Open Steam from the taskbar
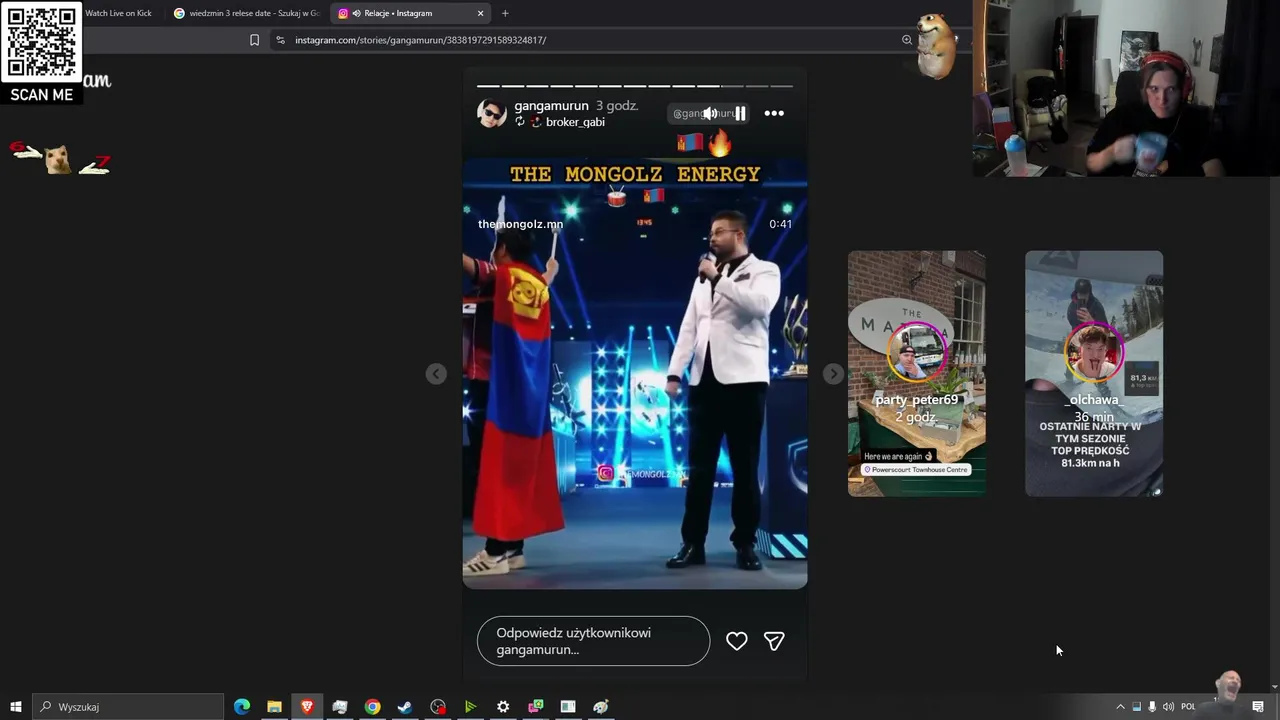Viewport: 1280px width, 720px height. click(x=405, y=707)
